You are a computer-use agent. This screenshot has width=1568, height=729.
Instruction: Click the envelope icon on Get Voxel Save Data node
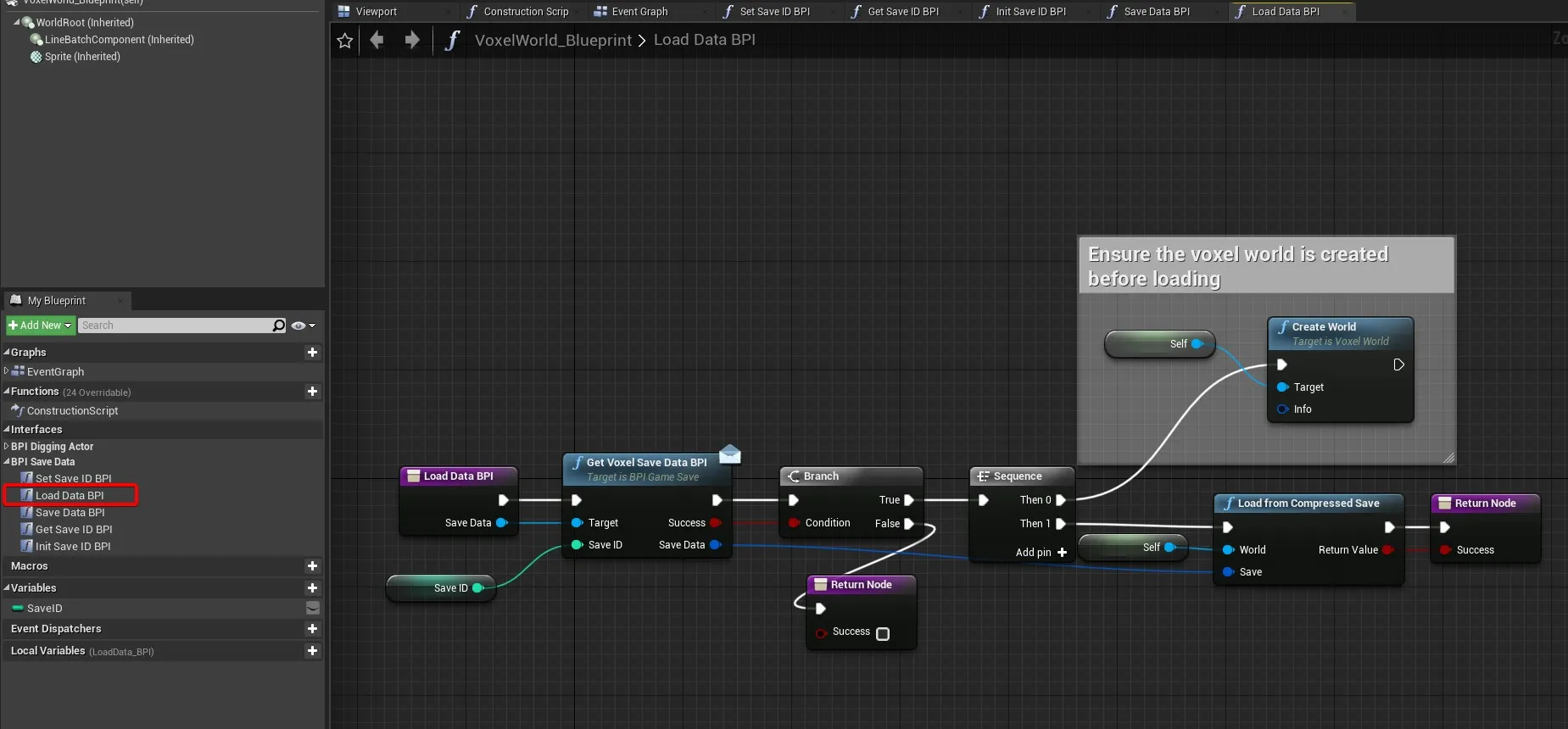pos(729,455)
